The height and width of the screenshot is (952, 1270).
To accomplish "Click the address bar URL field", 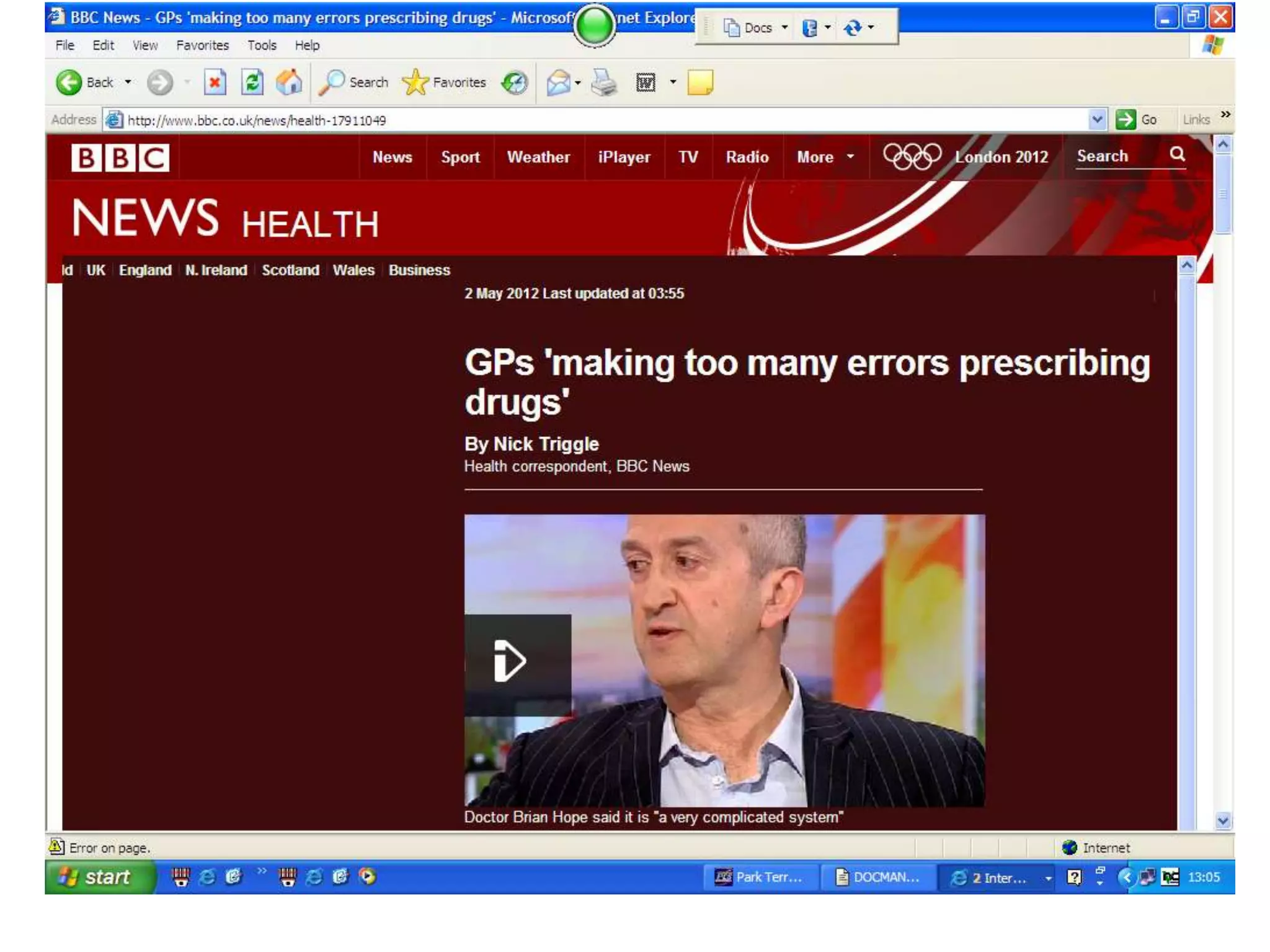I will pos(558,120).
